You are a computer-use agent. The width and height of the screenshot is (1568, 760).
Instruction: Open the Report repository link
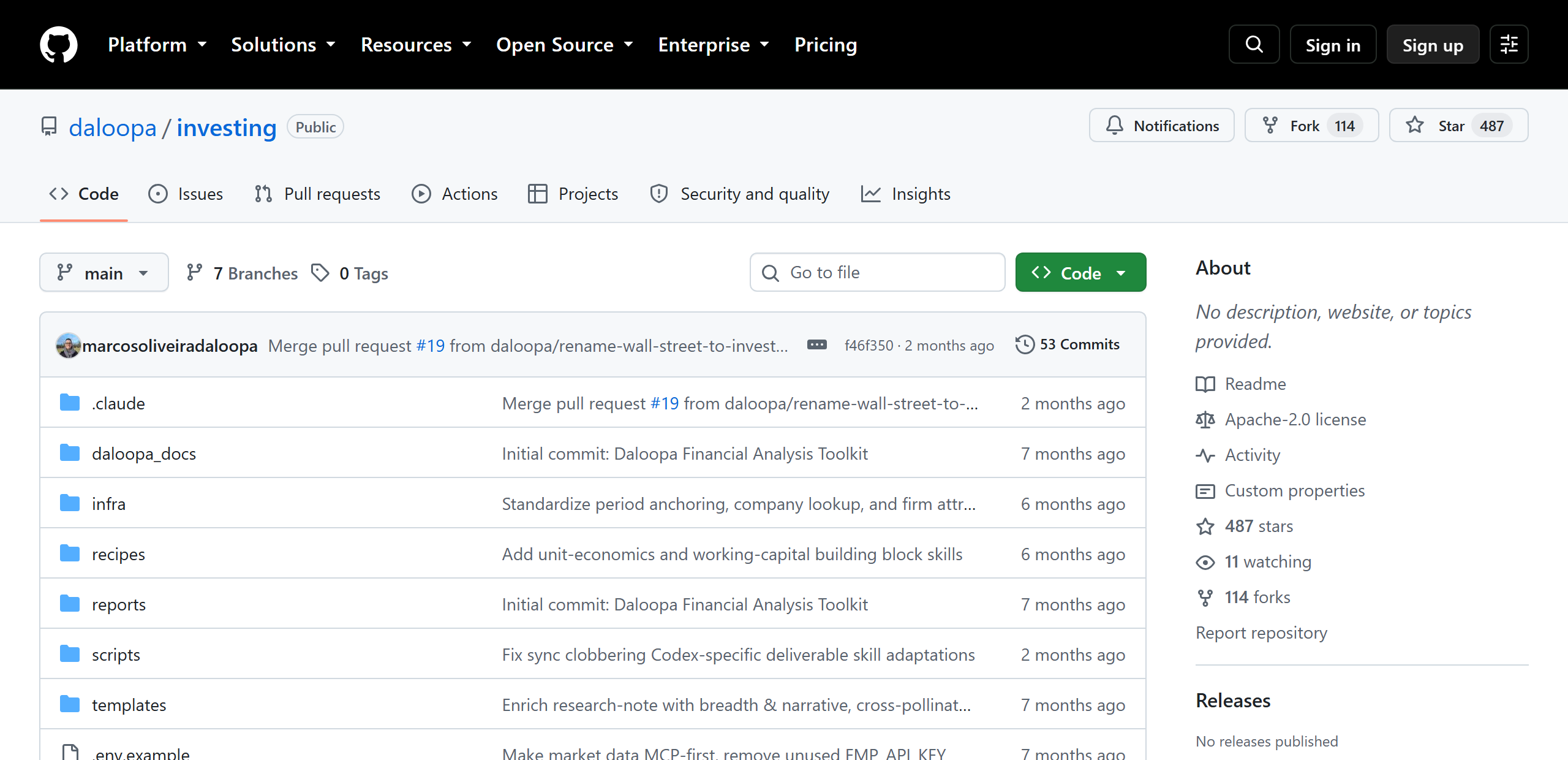point(1261,633)
